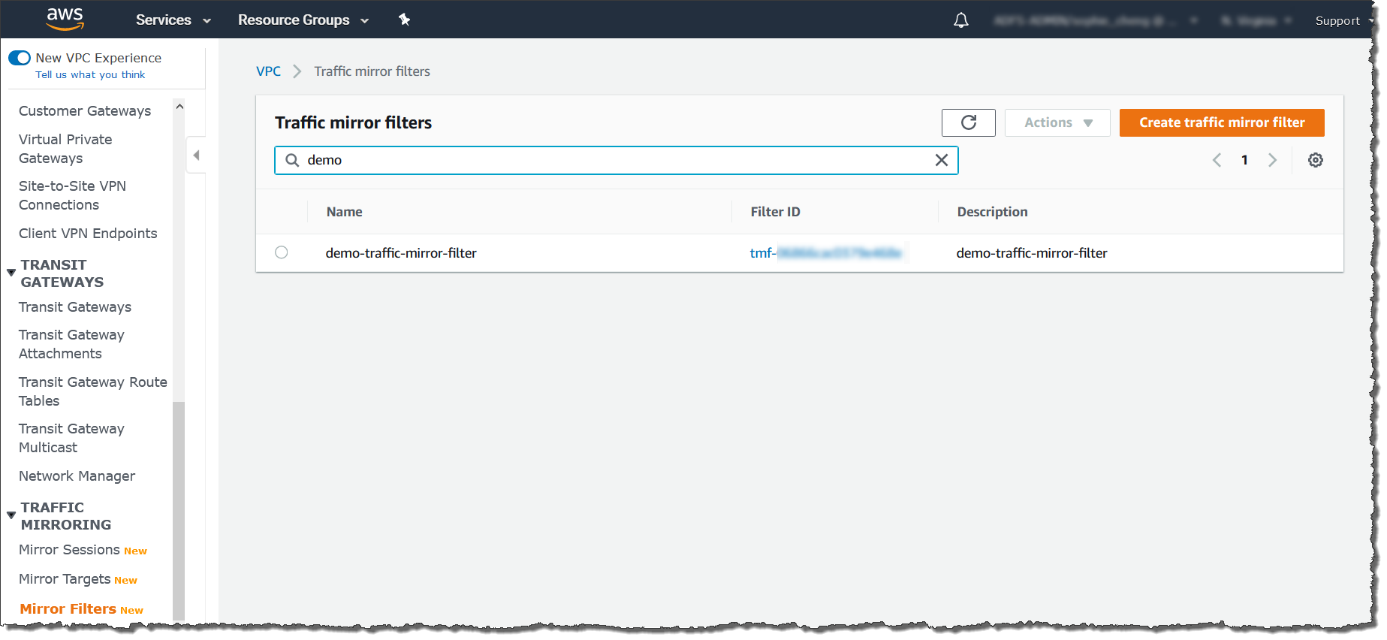Screen dimensions: 1387x640
Task: Go to previous page of results
Action: [x=1217, y=160]
